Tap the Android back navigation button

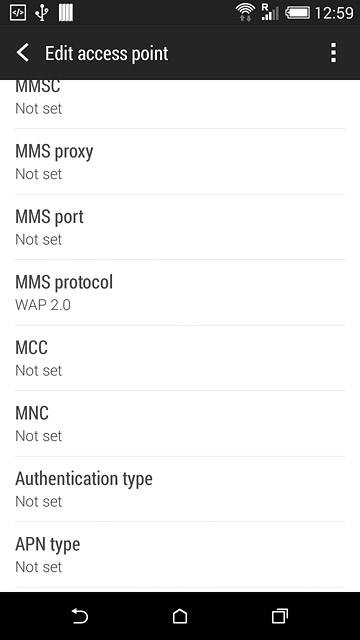pyautogui.click(x=80, y=616)
